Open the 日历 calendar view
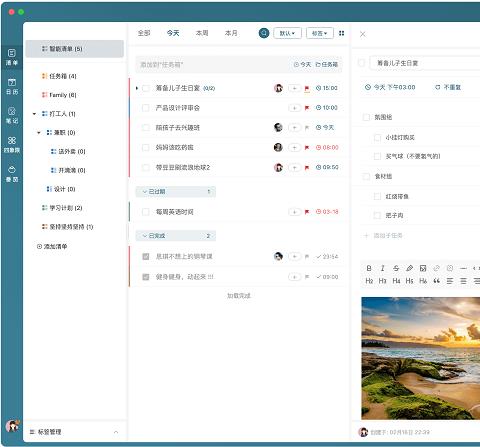480x447 pixels. [12, 86]
